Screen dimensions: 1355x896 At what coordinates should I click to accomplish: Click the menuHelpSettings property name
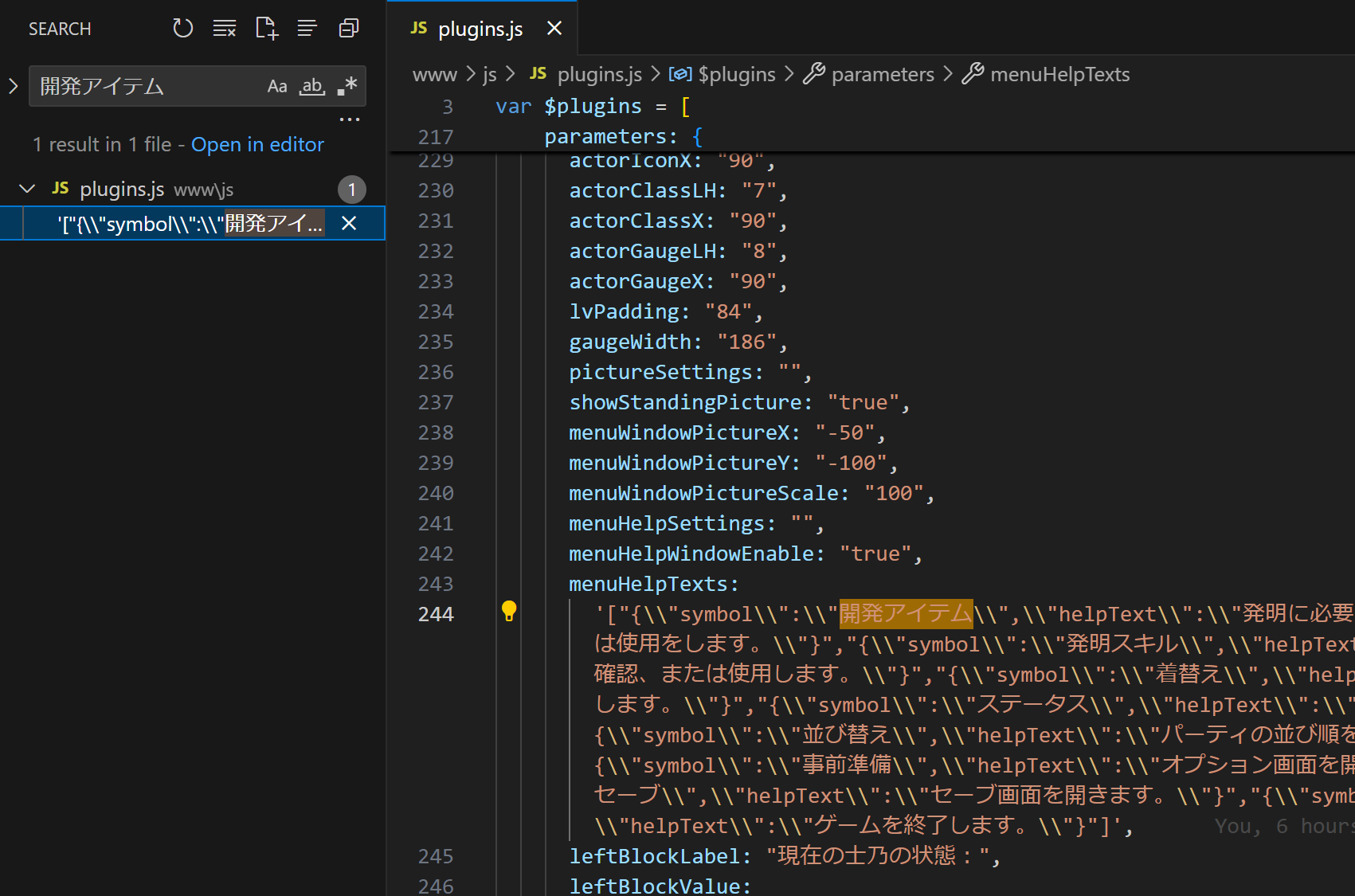click(666, 523)
